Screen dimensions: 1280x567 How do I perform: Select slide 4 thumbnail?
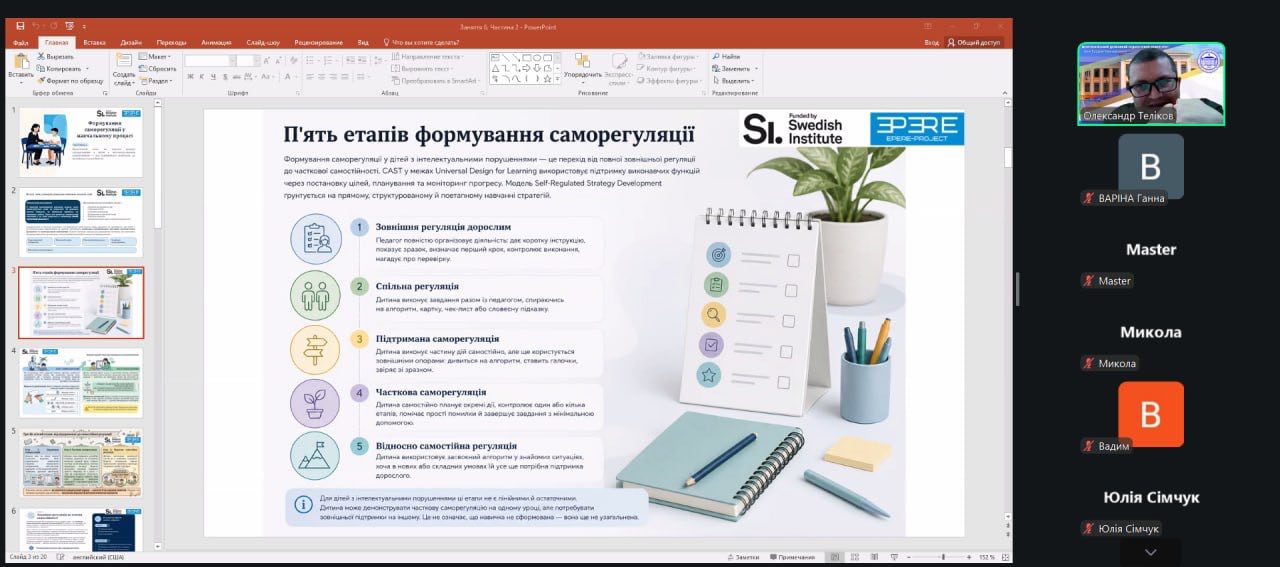pos(81,383)
